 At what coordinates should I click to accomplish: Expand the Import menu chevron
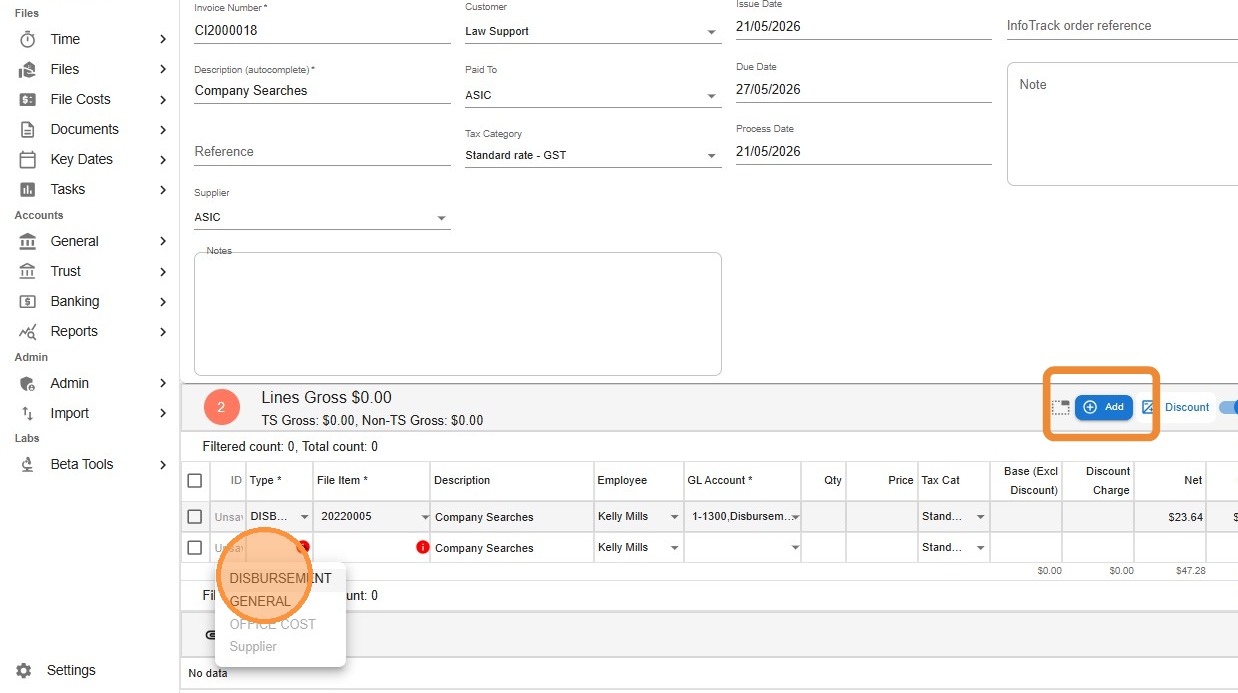pyautogui.click(x=162, y=413)
